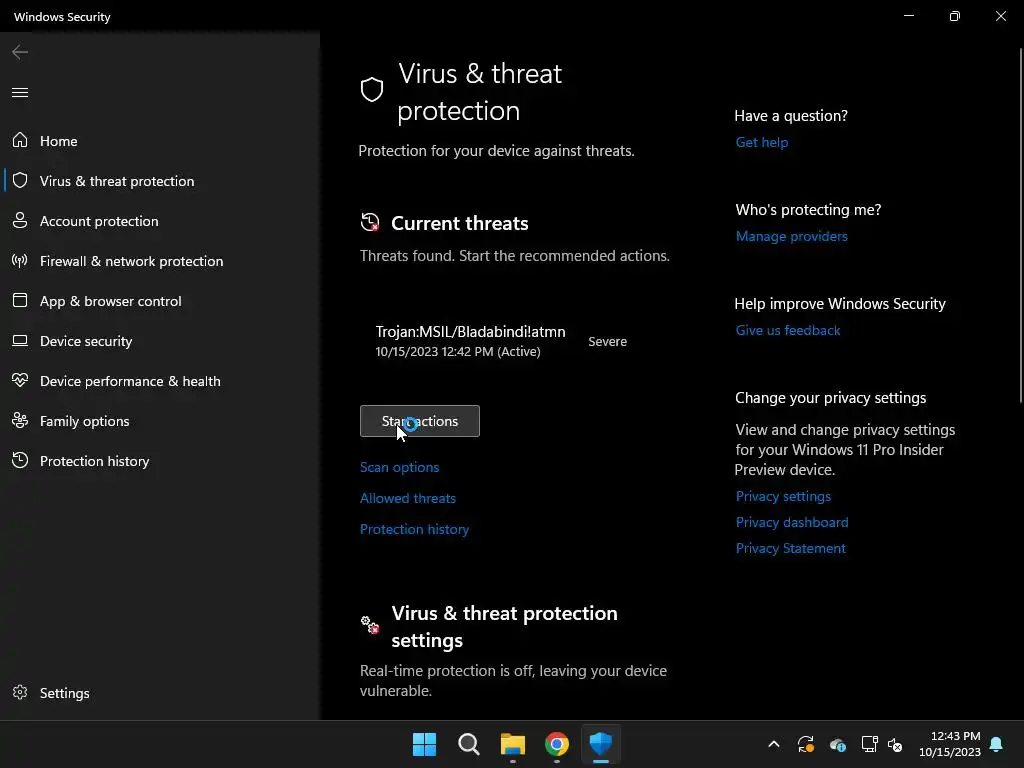Viewport: 1024px width, 768px height.
Task: Click the sync update tray icon
Action: click(806, 744)
